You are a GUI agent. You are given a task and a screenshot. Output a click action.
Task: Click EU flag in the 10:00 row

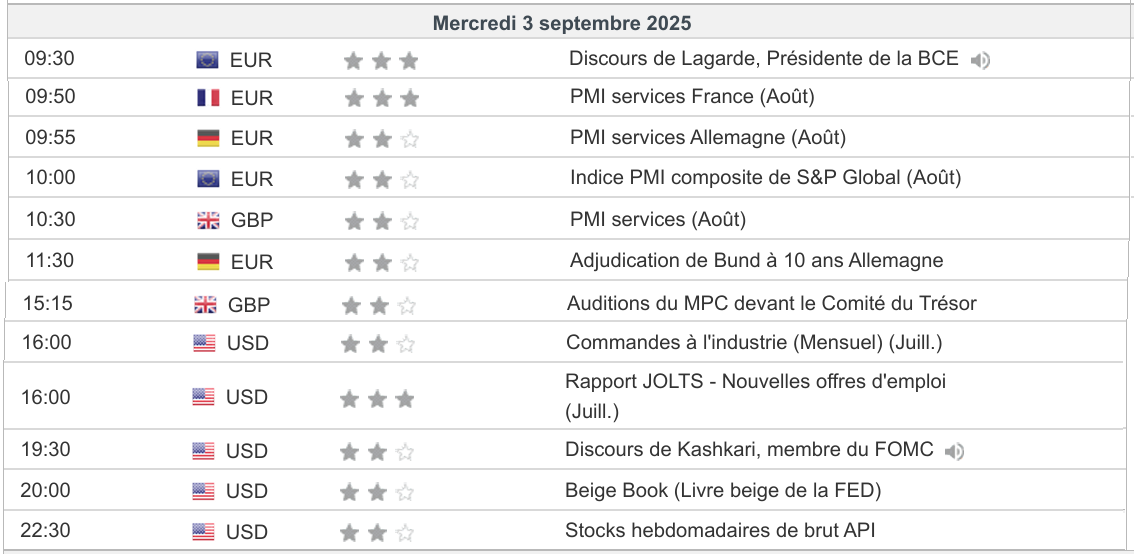(x=208, y=179)
